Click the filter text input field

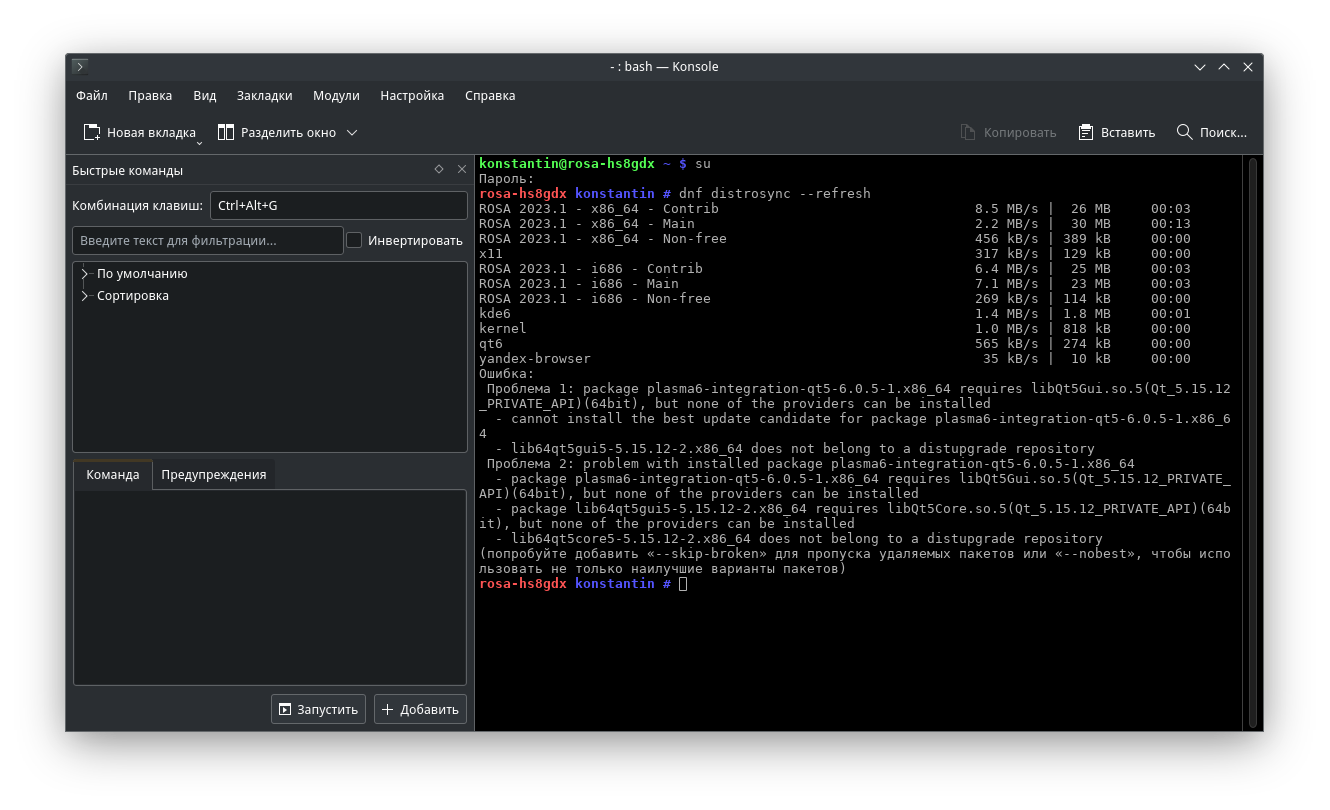click(x=208, y=240)
